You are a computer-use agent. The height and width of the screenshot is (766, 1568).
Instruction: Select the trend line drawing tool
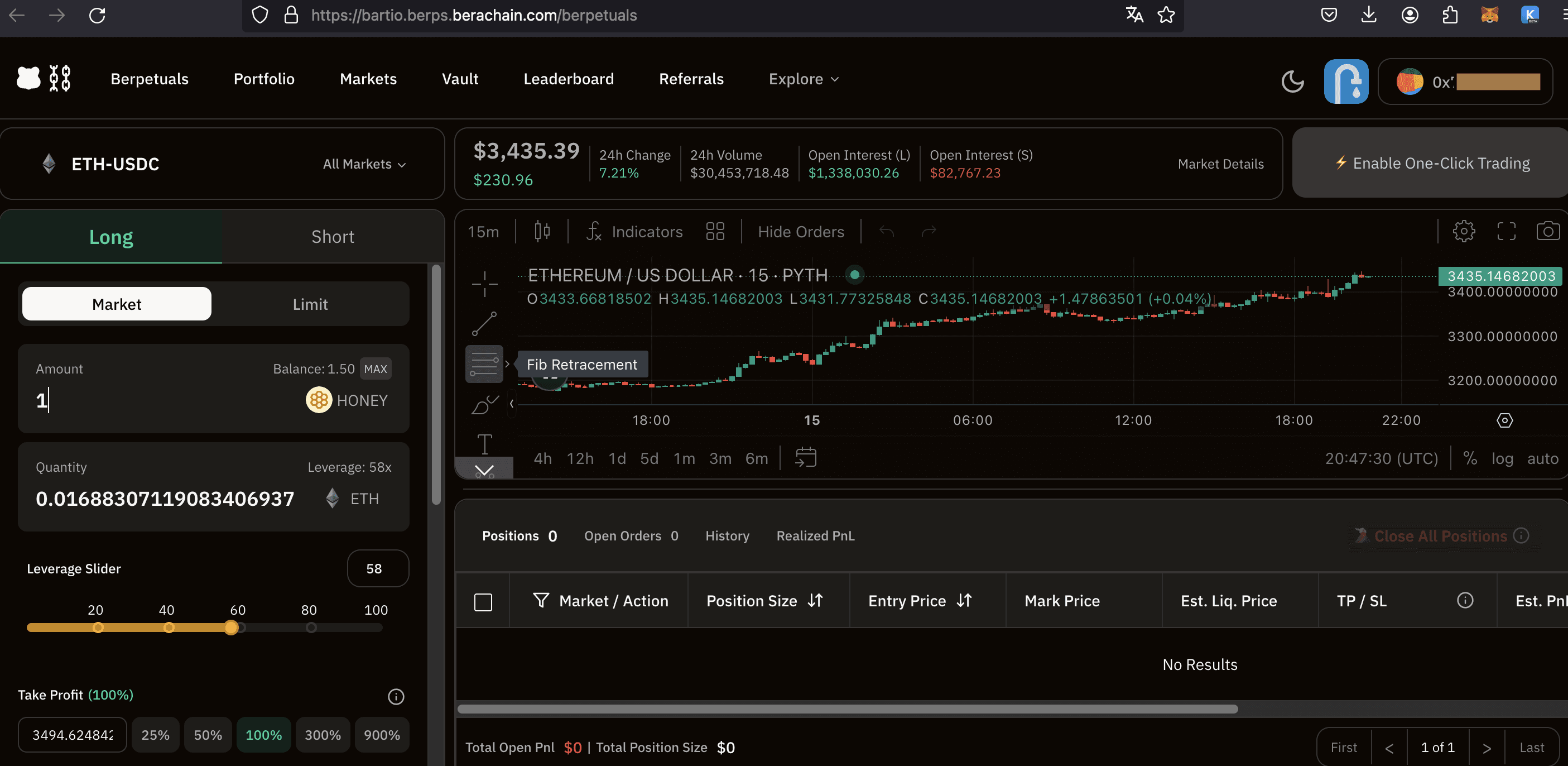[x=484, y=324]
